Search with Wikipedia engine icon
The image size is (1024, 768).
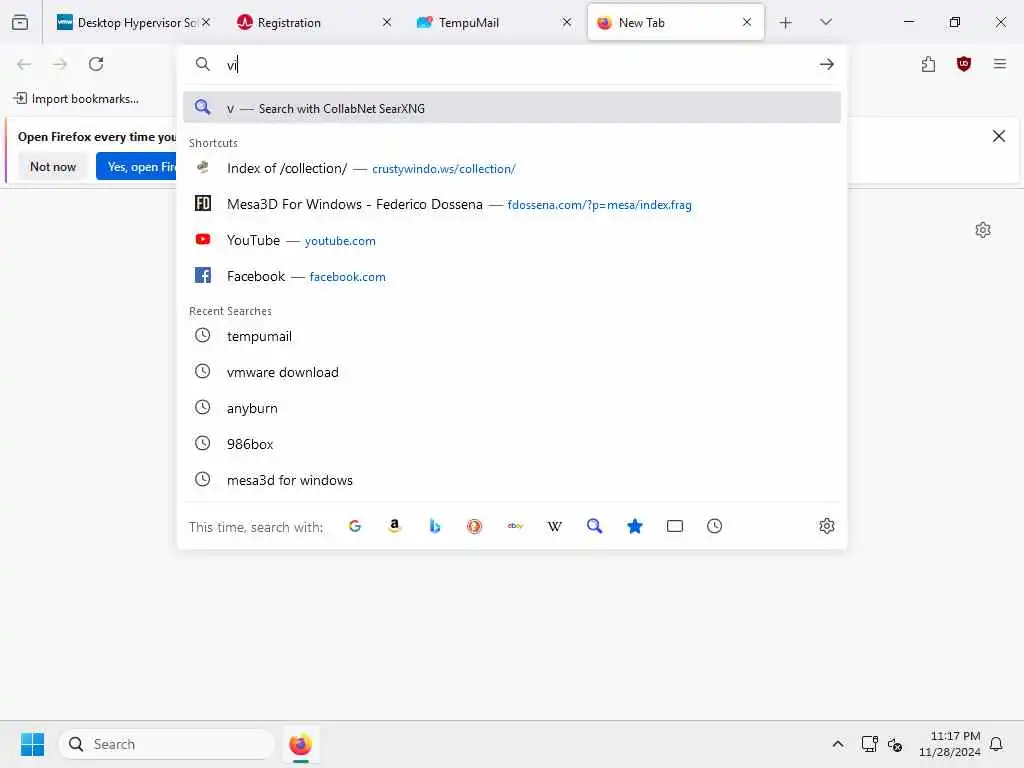pyautogui.click(x=554, y=526)
